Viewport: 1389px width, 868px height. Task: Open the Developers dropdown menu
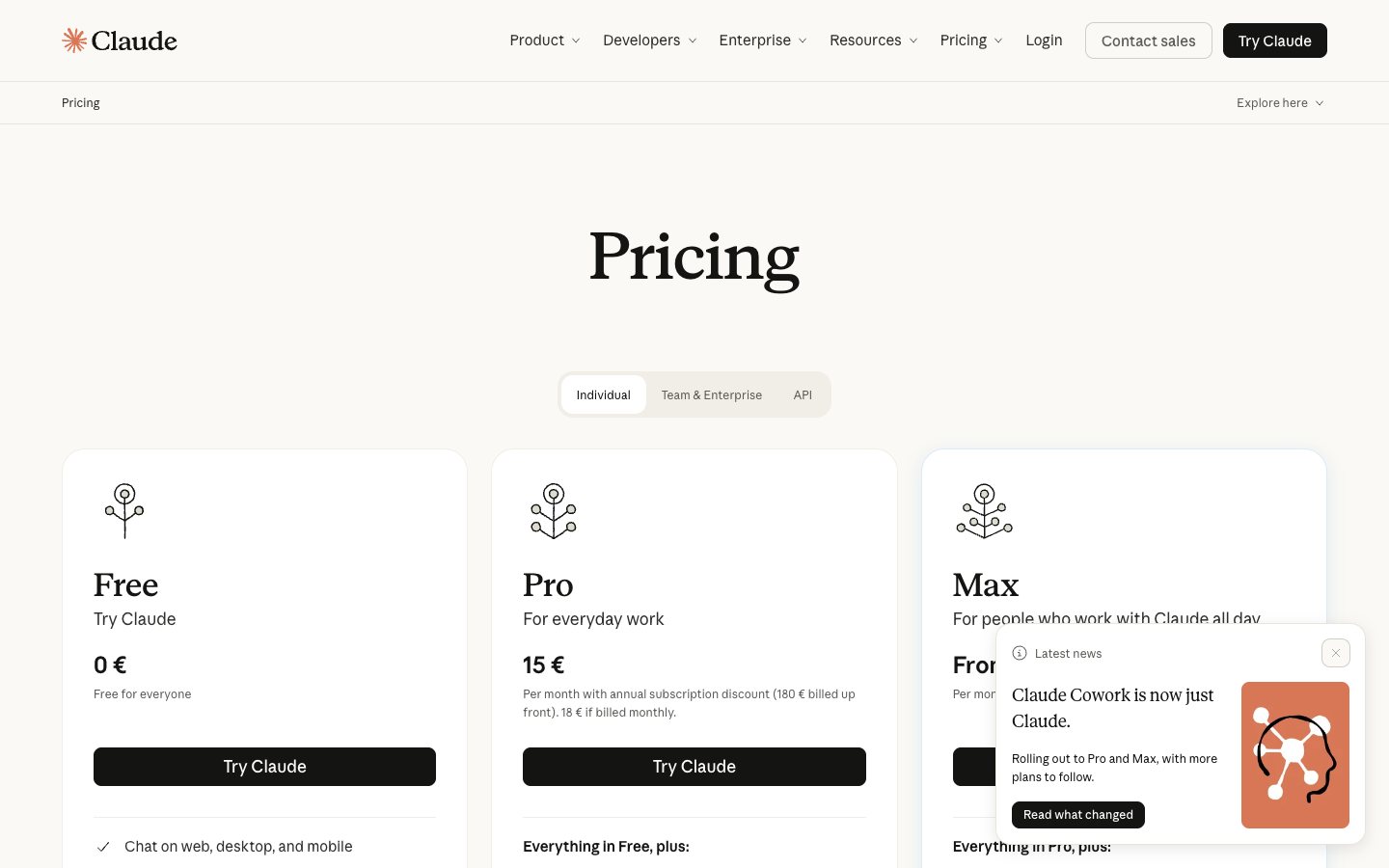(649, 41)
